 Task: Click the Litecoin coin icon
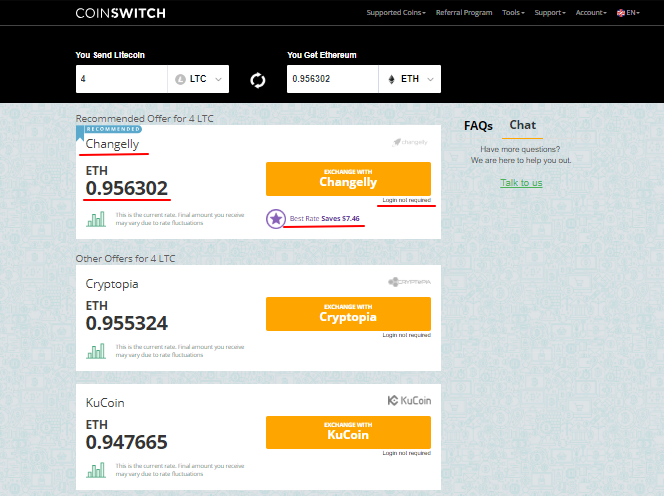pos(180,79)
